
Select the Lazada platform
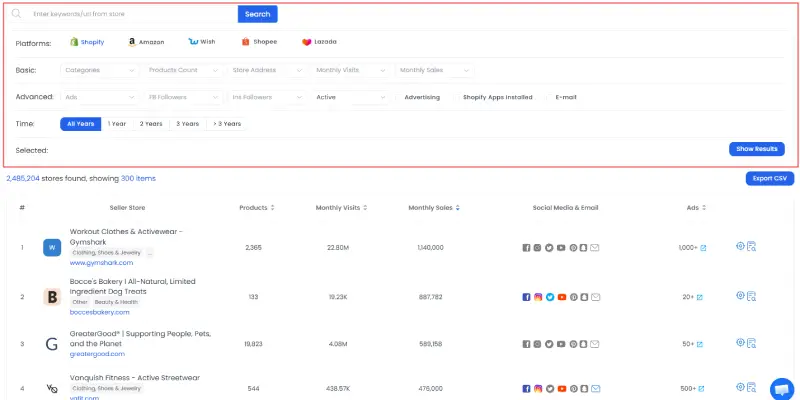click(x=319, y=42)
